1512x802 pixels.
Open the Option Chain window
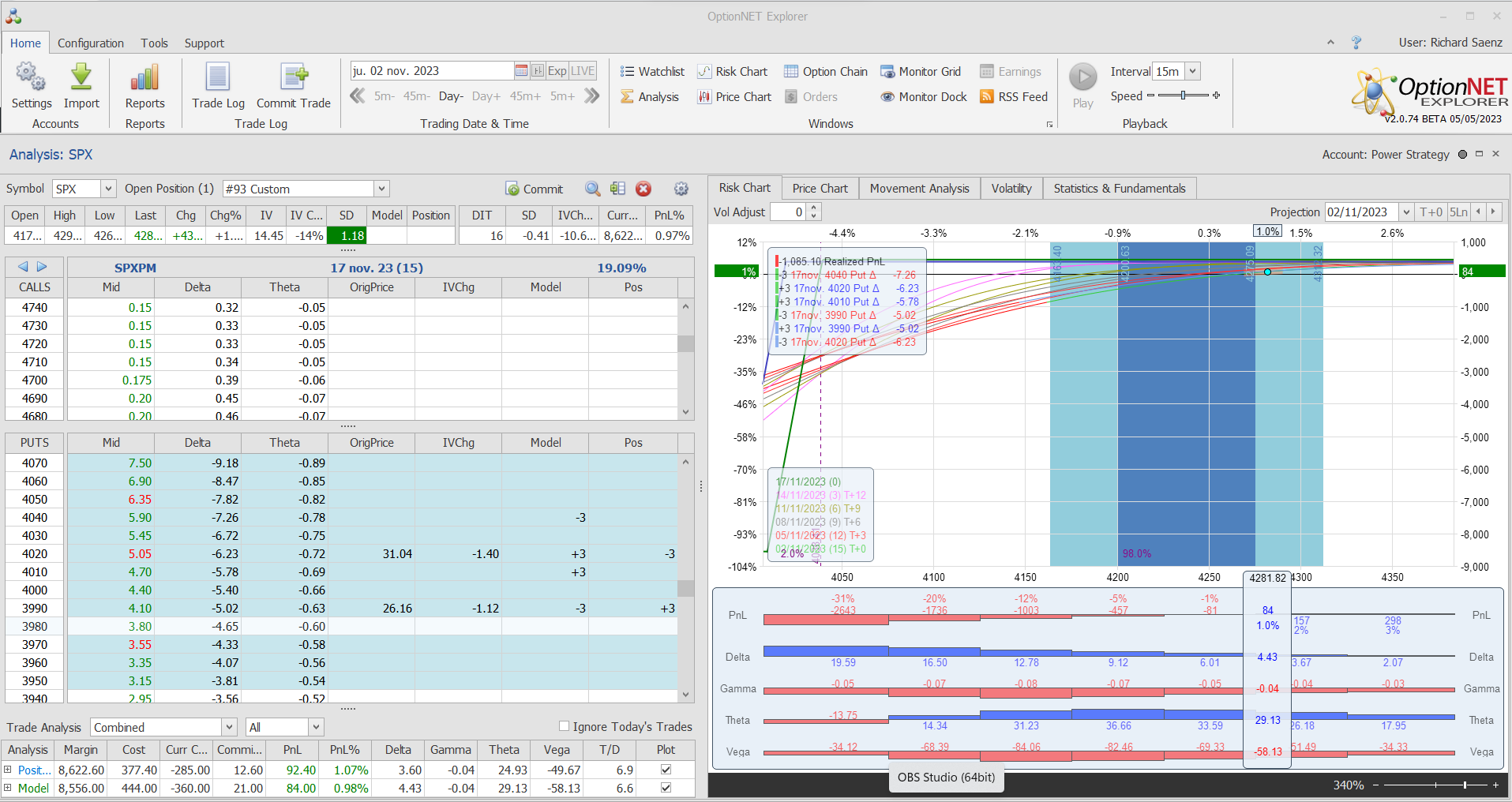(826, 72)
